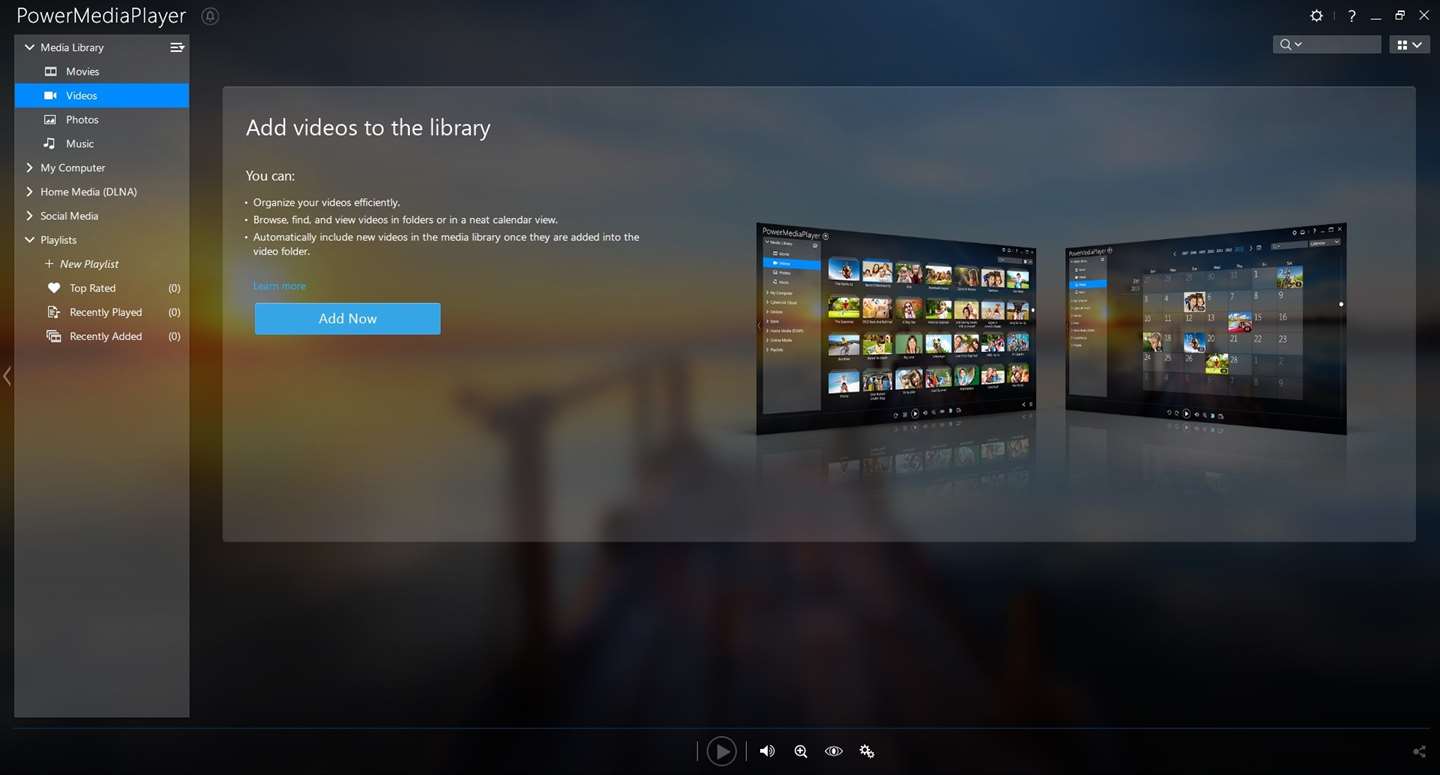Open the help question mark
The height and width of the screenshot is (775, 1440).
(1352, 16)
